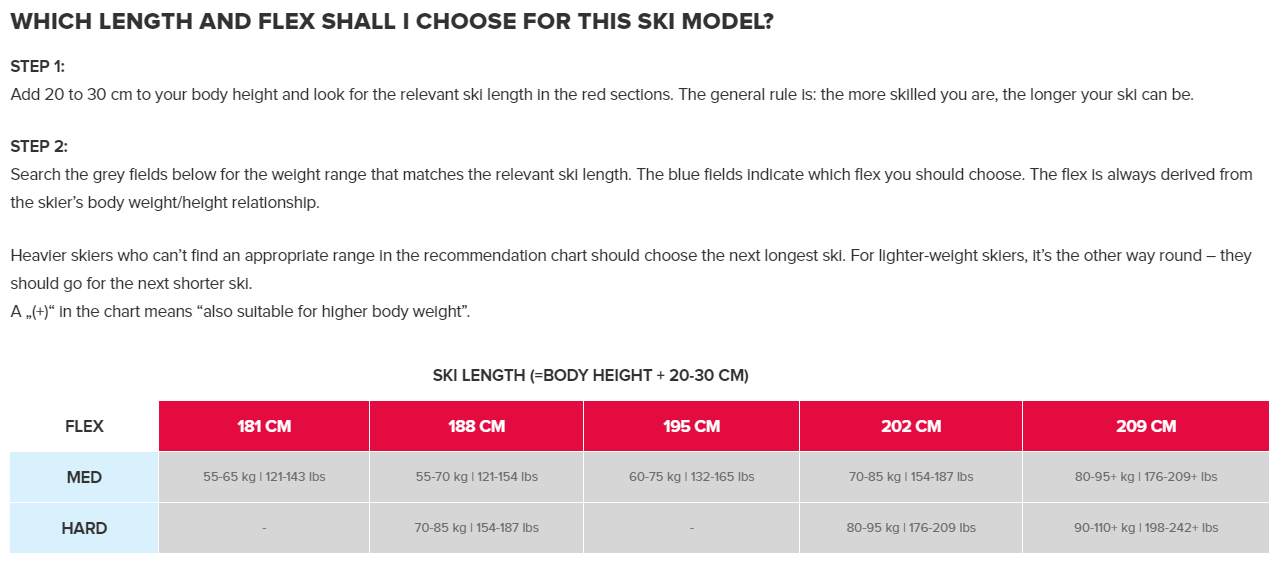
Task: Click the STEP 2 heading
Action: [38, 146]
